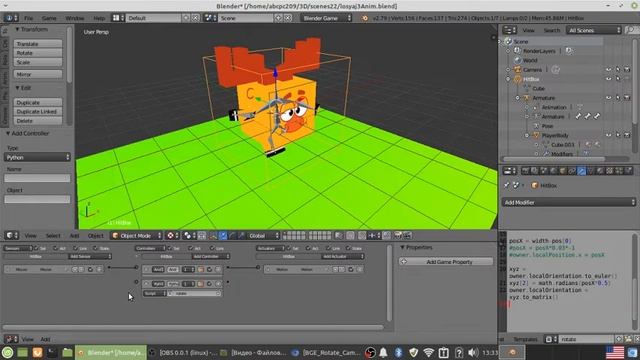Click the outliner search magnifier icon
The height and width of the screenshot is (360, 640).
[632, 30]
